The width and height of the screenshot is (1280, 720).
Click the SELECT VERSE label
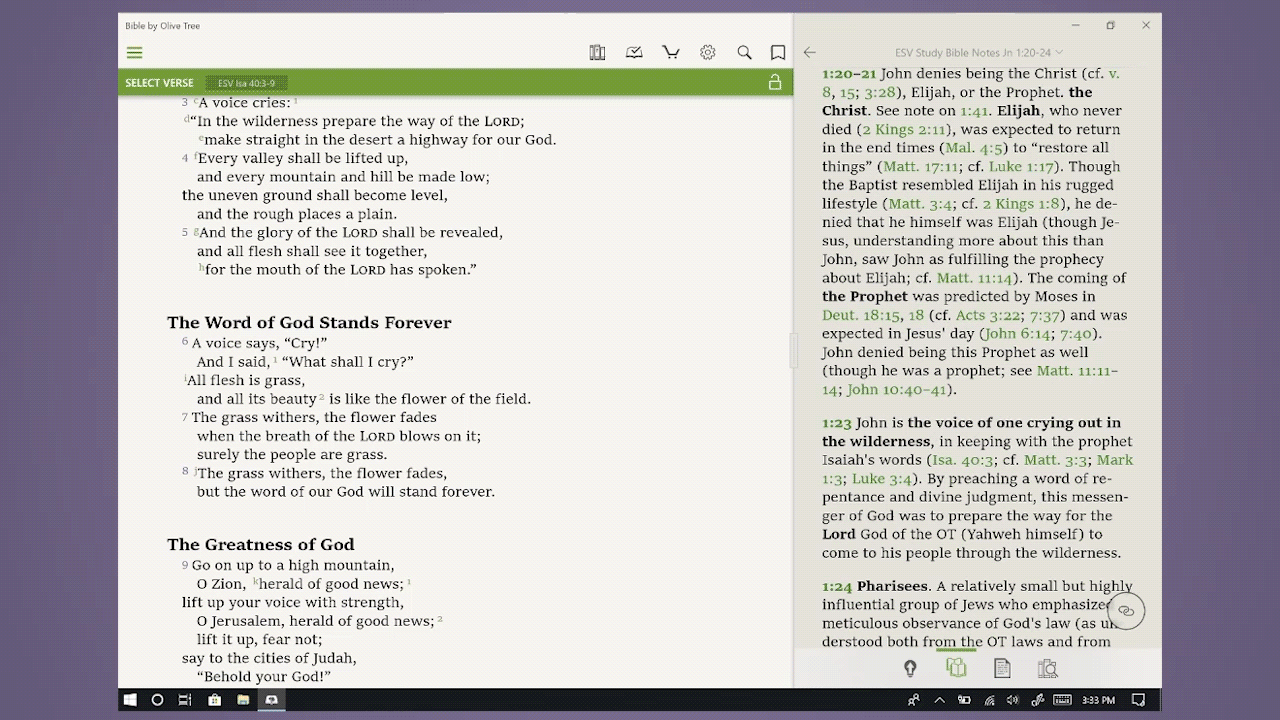160,83
